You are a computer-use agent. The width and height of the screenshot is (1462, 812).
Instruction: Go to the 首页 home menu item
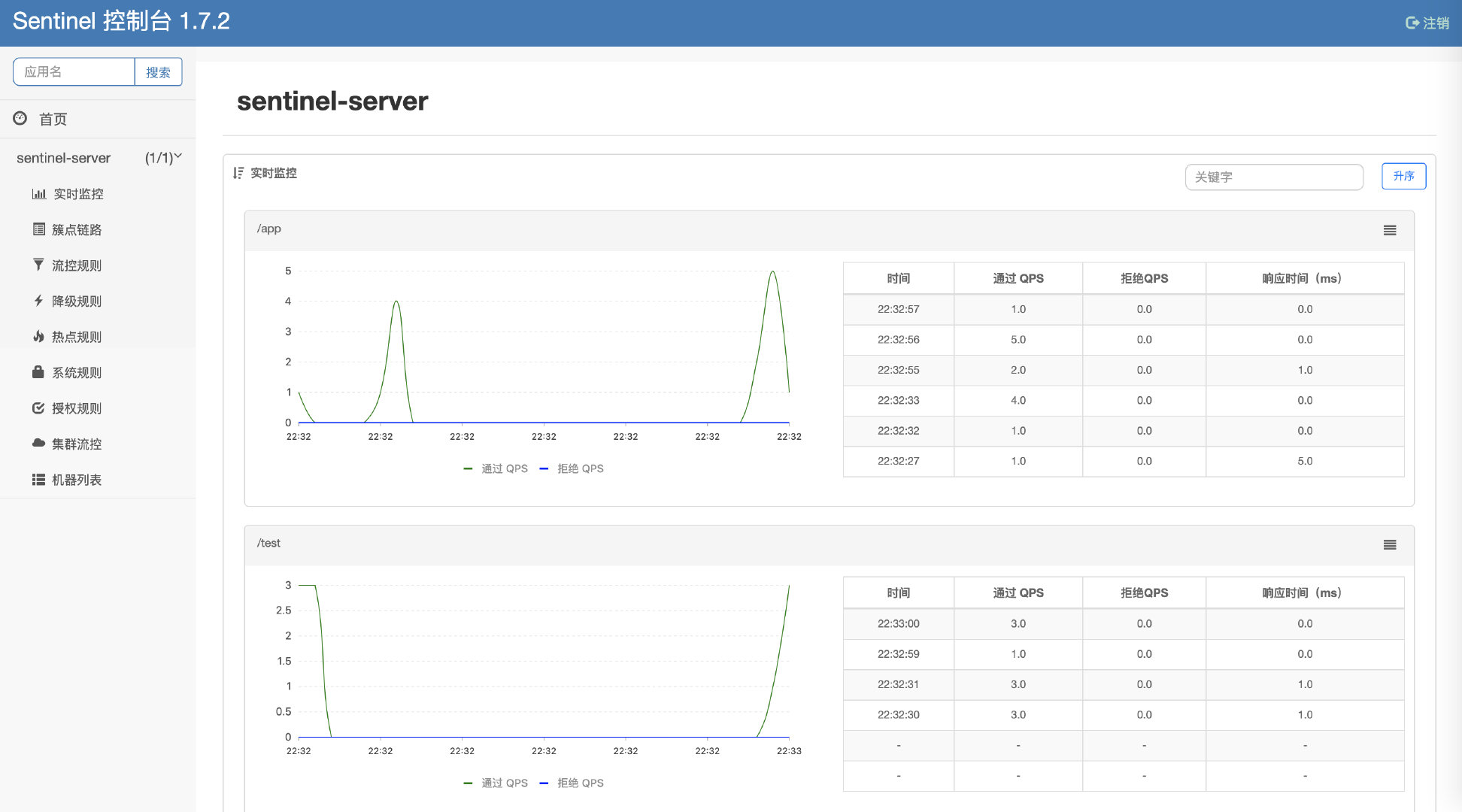pyautogui.click(x=53, y=119)
